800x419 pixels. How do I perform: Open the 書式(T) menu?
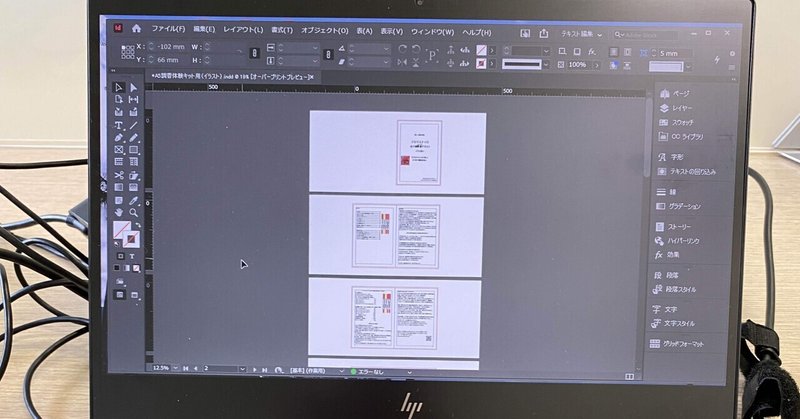(x=282, y=30)
